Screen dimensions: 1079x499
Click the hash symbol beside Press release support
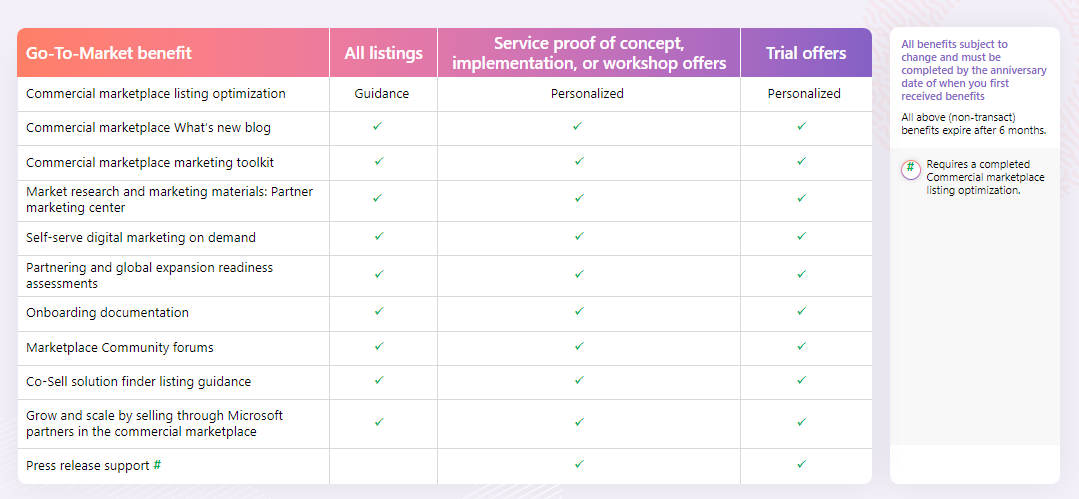[x=157, y=466]
